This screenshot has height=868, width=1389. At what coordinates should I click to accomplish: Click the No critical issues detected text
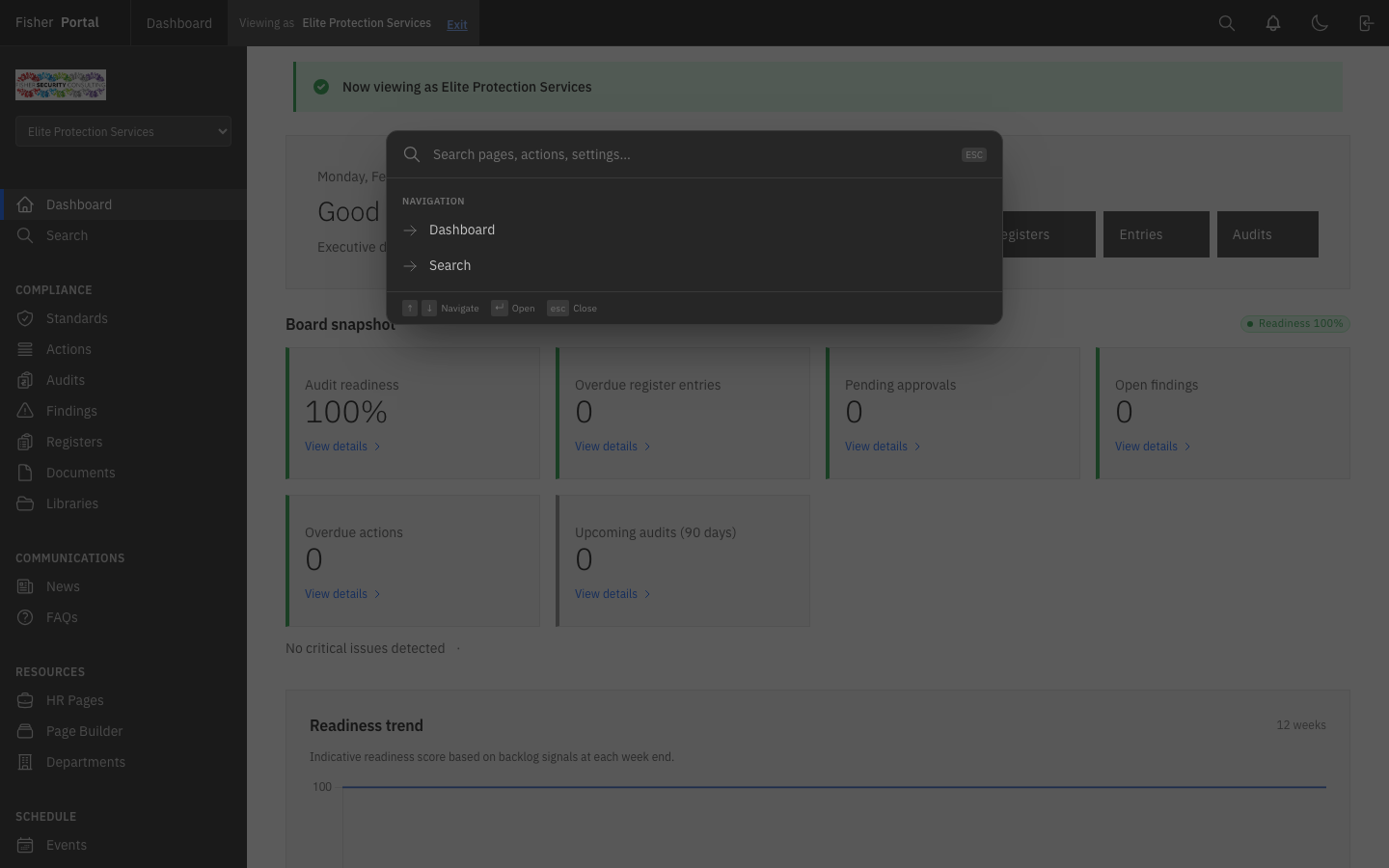coord(366,648)
